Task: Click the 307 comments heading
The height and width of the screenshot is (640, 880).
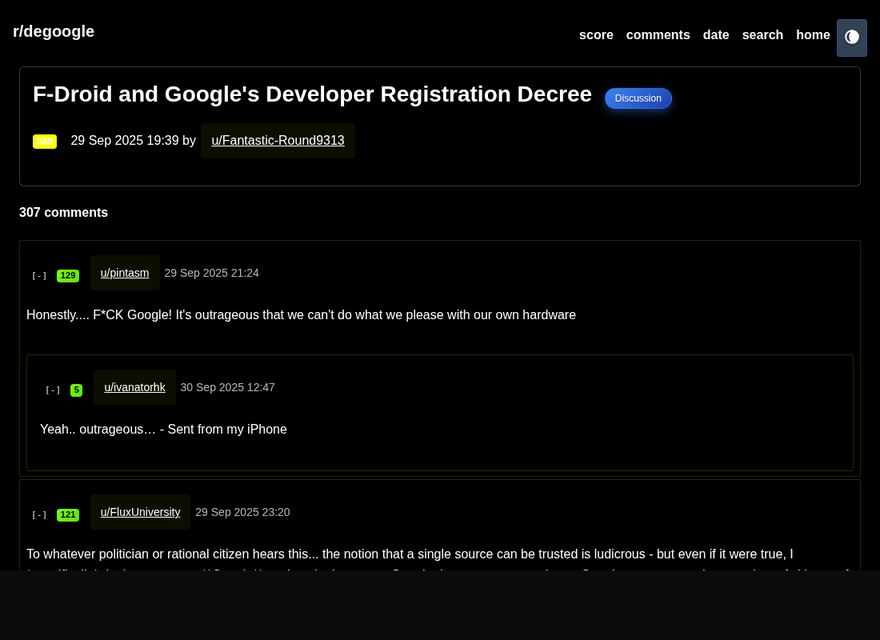Action: (63, 212)
